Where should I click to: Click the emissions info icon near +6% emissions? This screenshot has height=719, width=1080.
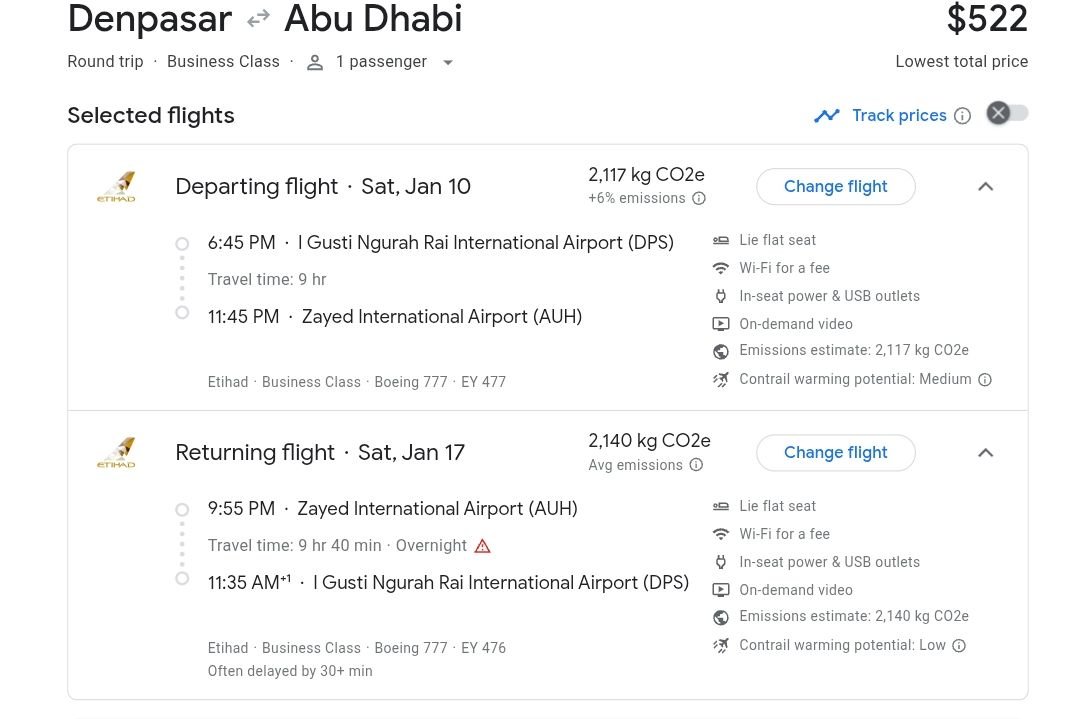(x=701, y=198)
